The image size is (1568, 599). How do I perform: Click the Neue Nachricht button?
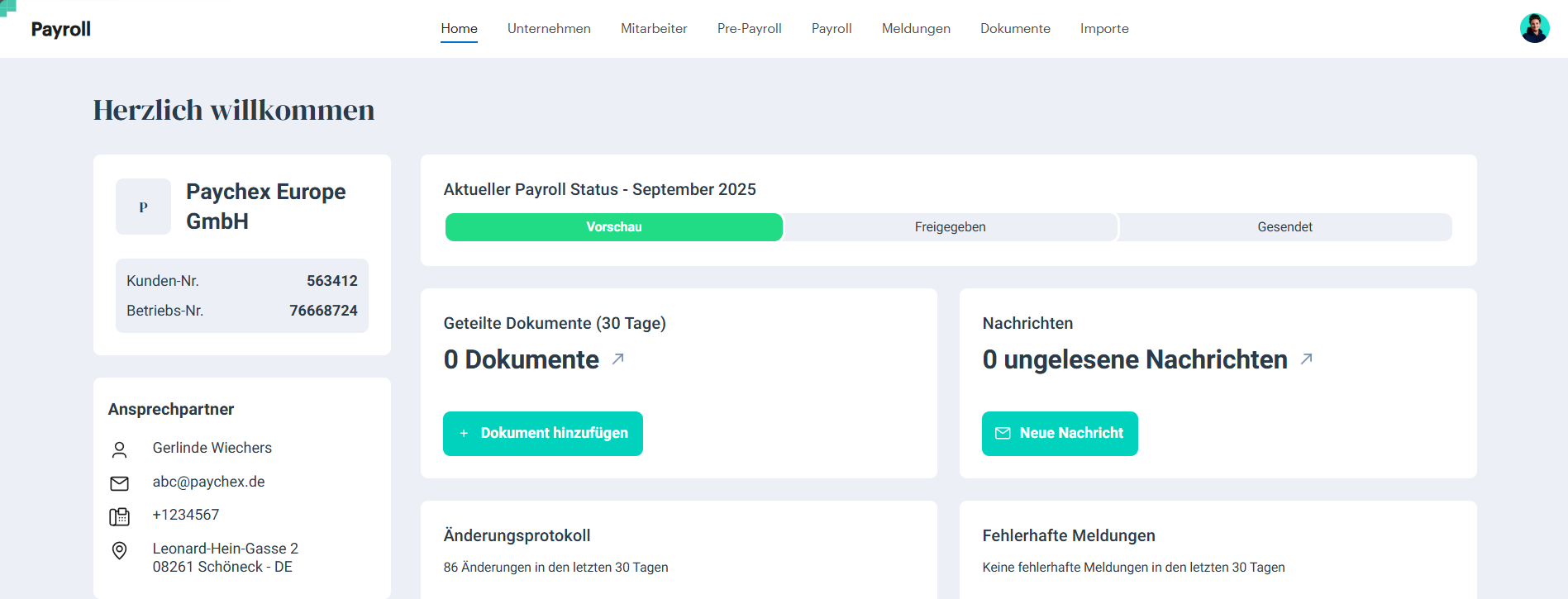(1060, 433)
